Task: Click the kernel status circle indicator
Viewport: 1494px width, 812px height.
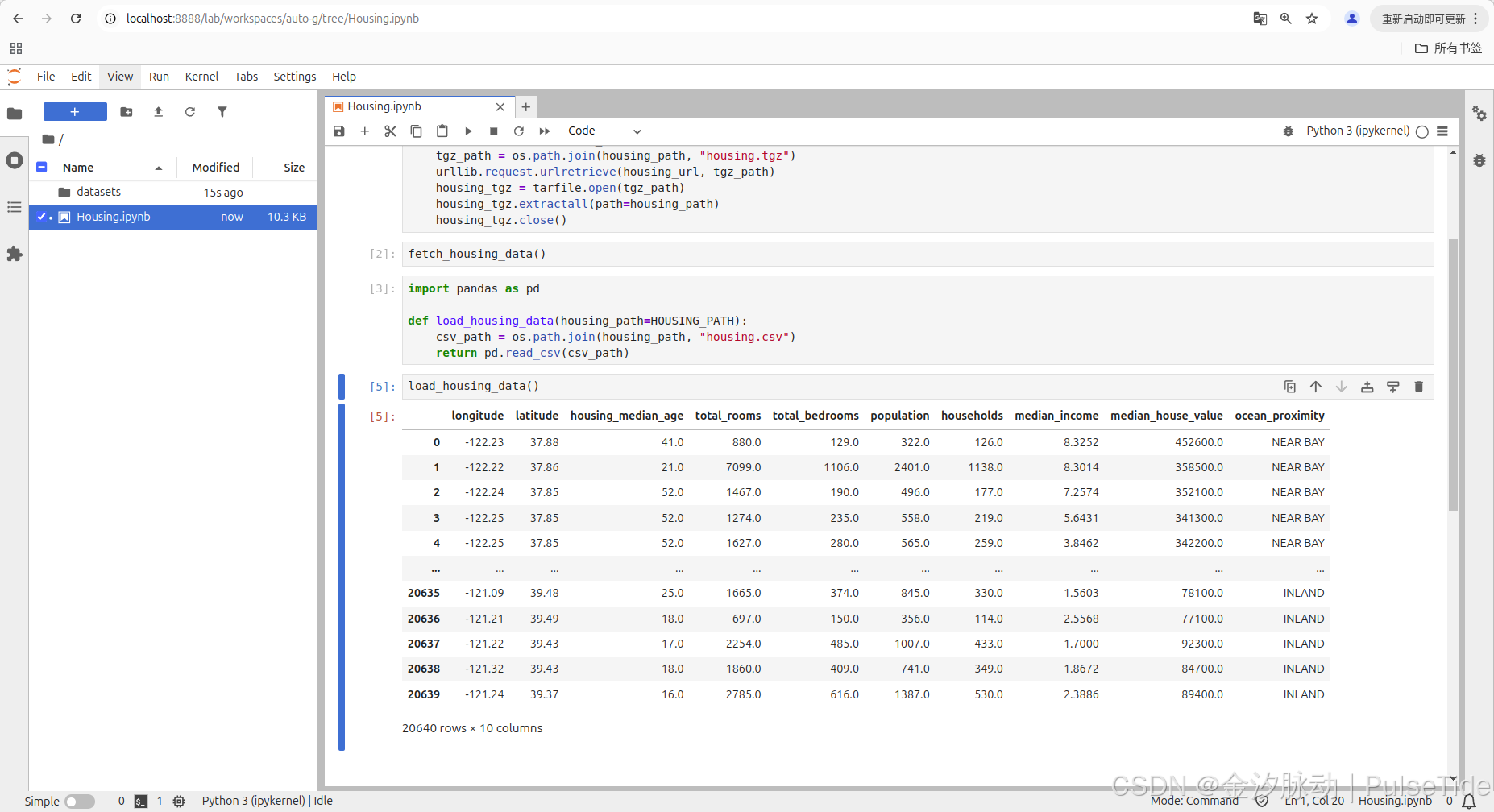Action: click(1422, 131)
